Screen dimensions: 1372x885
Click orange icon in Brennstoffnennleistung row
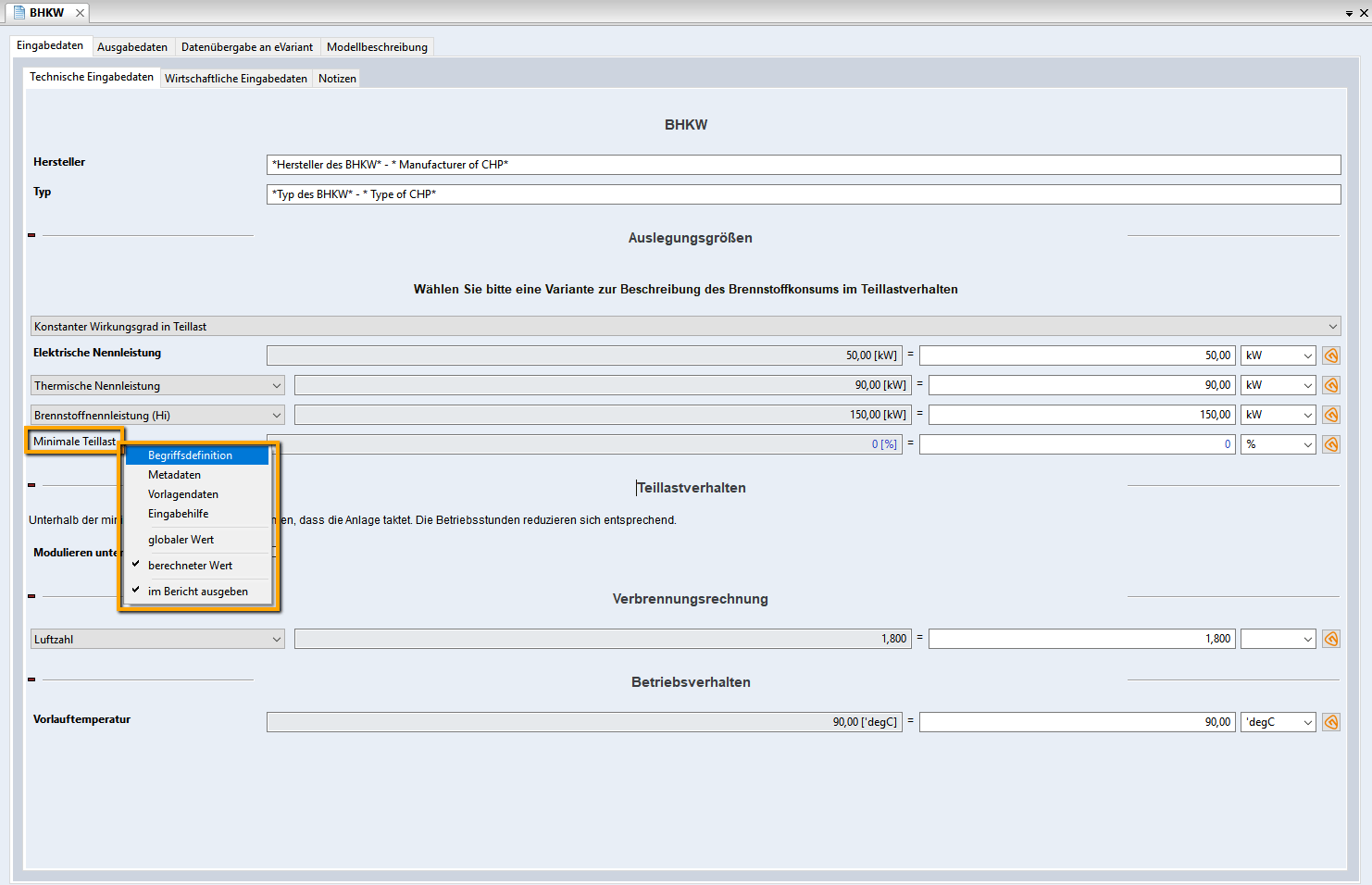click(1331, 415)
